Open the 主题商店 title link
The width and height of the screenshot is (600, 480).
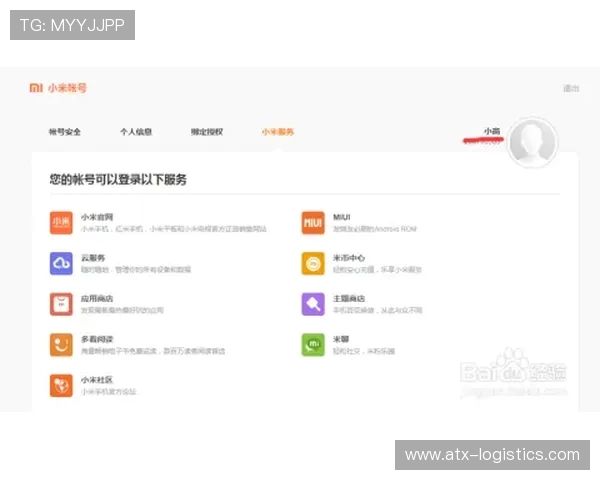click(x=349, y=299)
